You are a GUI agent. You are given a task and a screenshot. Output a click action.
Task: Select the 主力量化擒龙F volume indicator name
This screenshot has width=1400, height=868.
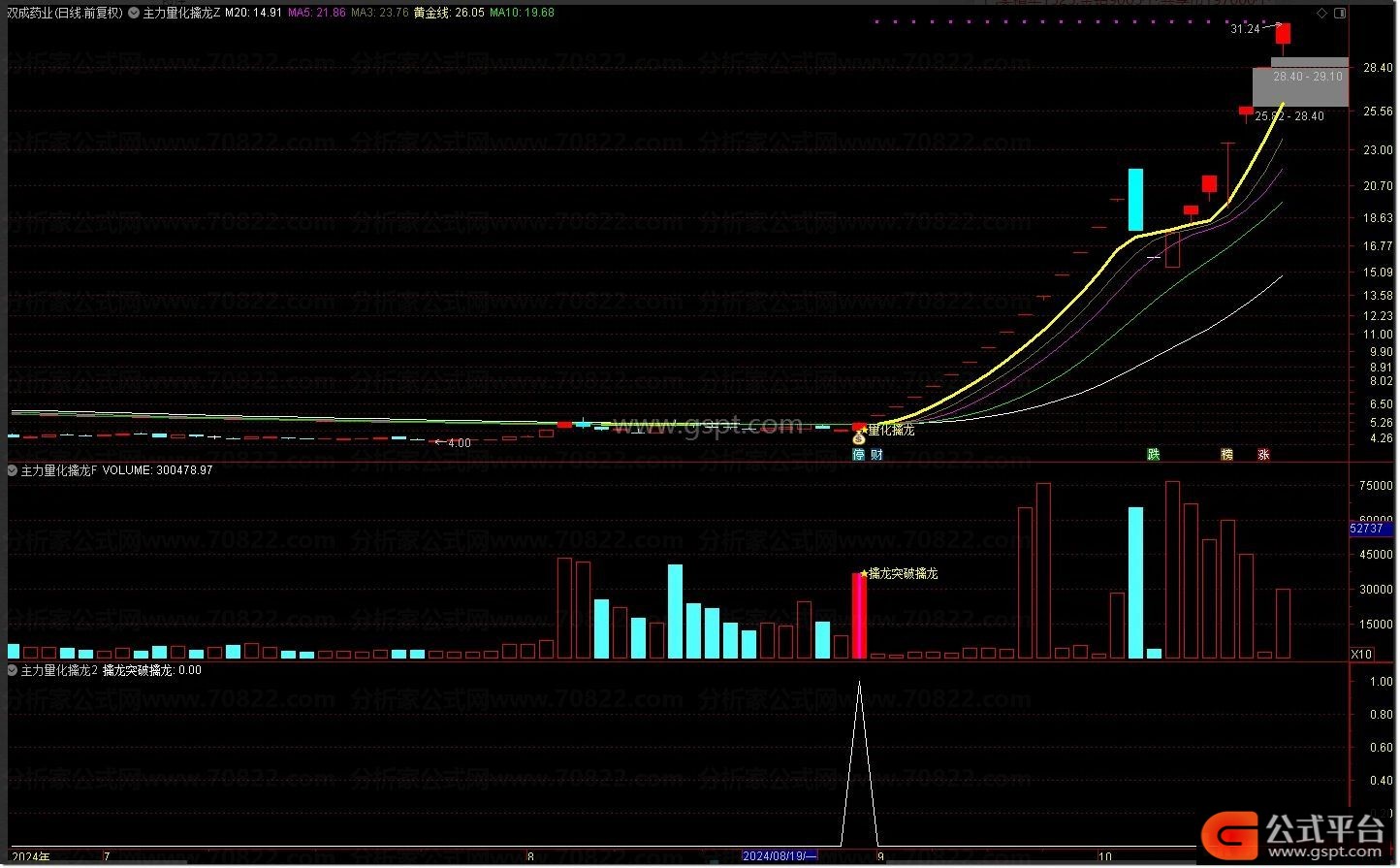click(x=60, y=470)
